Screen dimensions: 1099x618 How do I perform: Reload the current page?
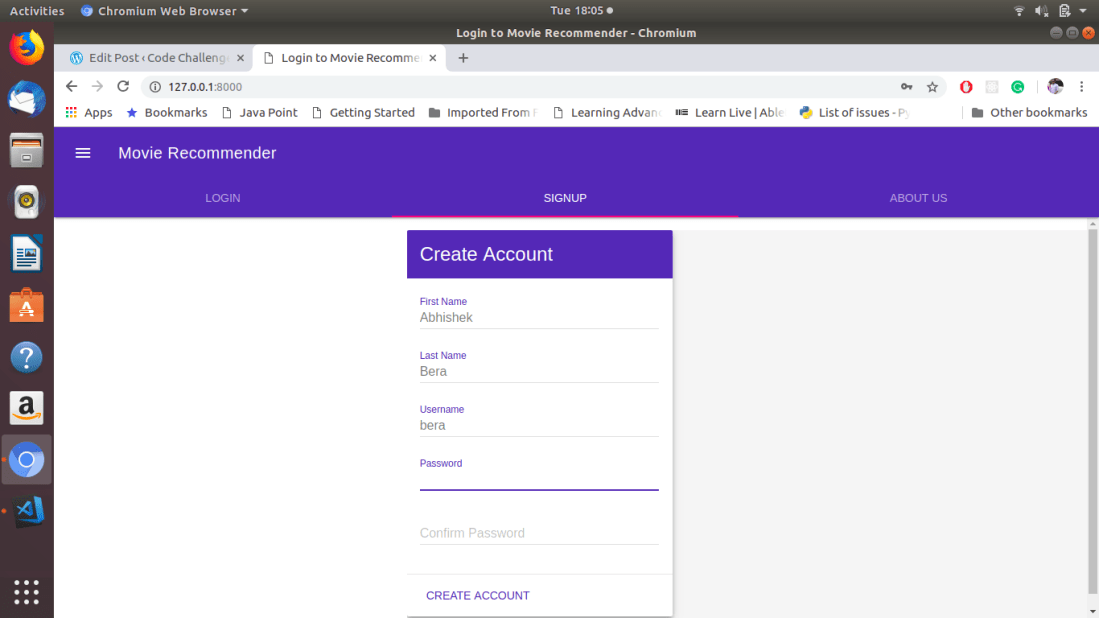[x=122, y=86]
